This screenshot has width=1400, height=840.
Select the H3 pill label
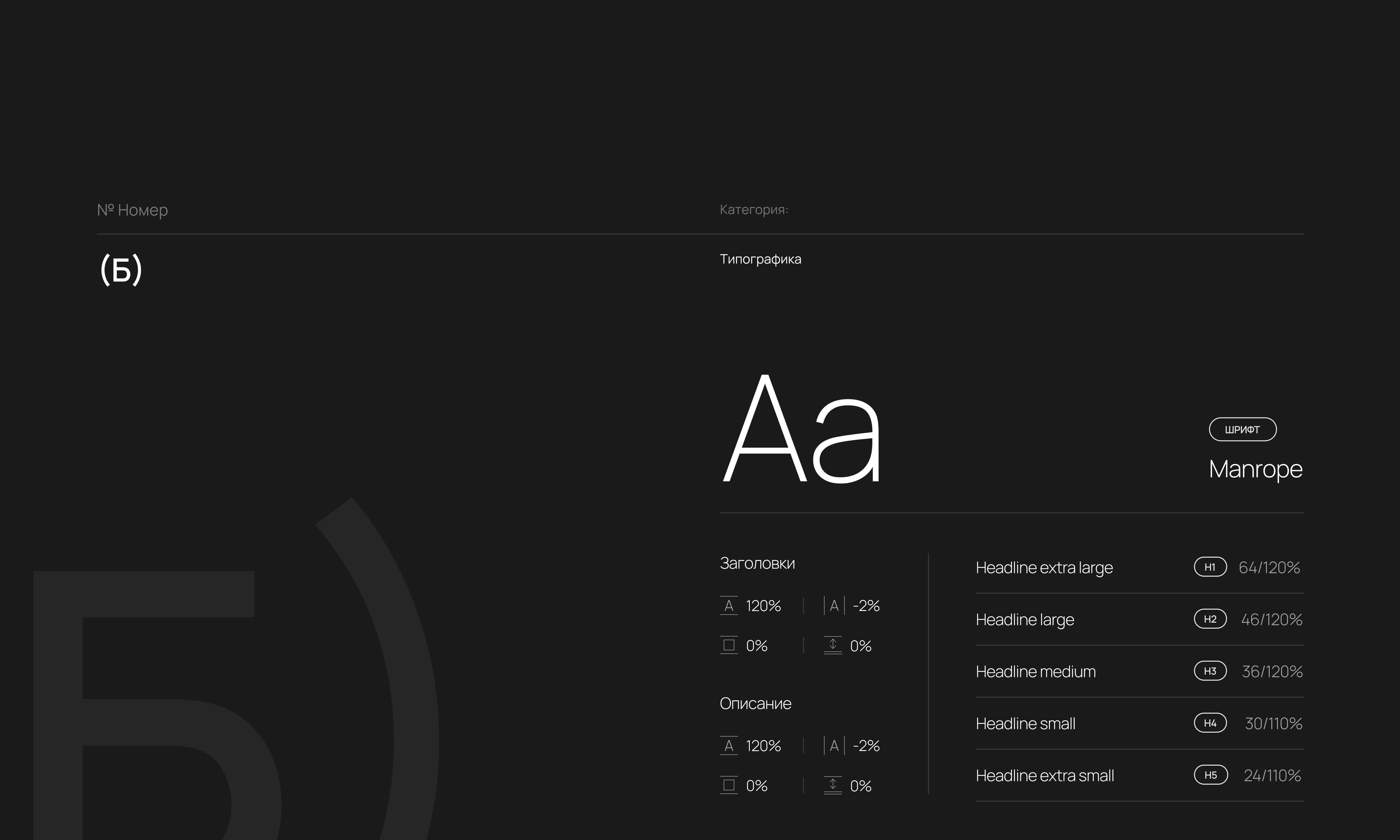[x=1210, y=671]
